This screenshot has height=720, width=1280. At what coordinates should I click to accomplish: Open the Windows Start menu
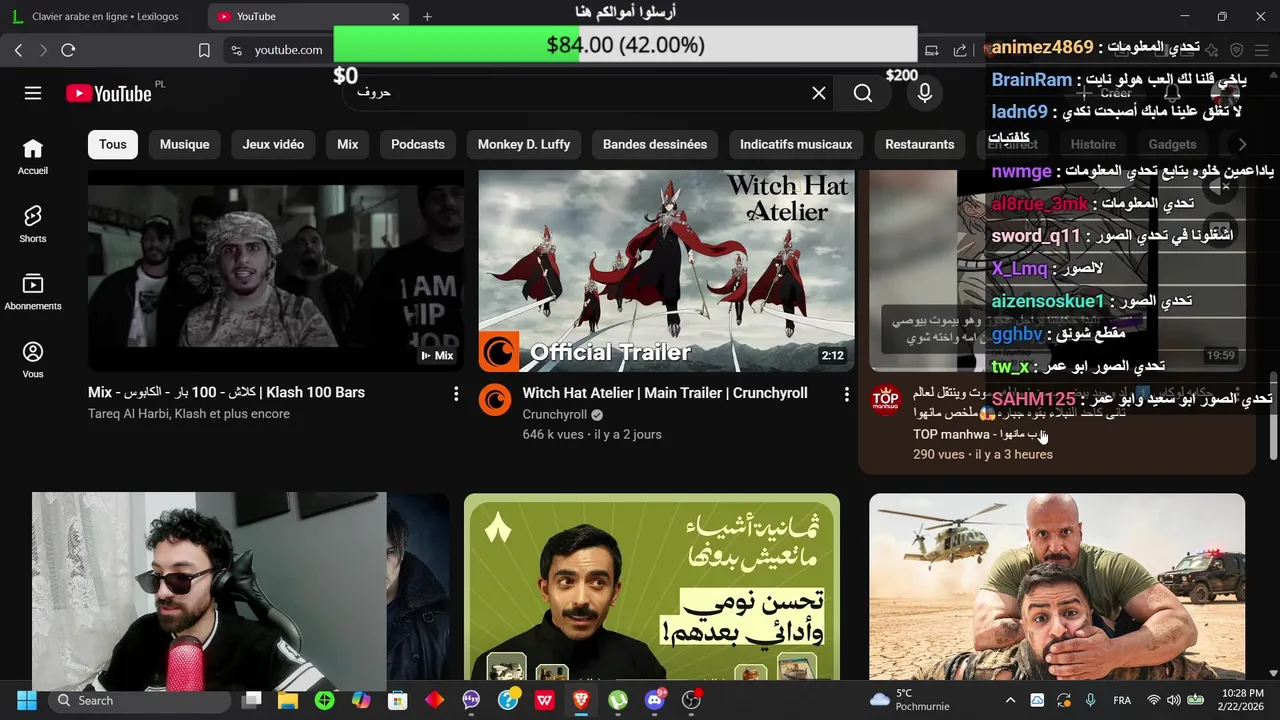coord(26,700)
